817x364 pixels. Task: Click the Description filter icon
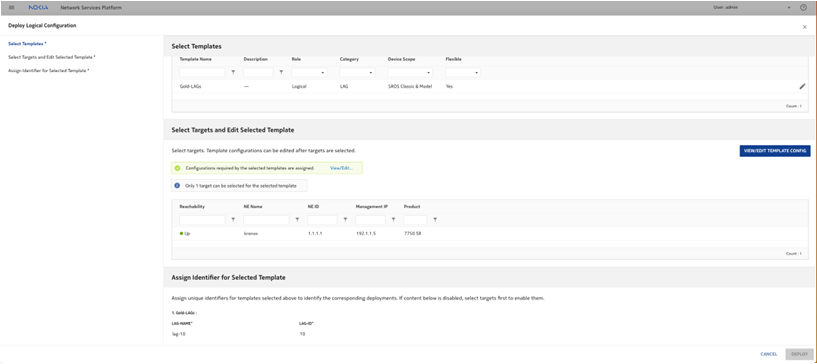[281, 72]
